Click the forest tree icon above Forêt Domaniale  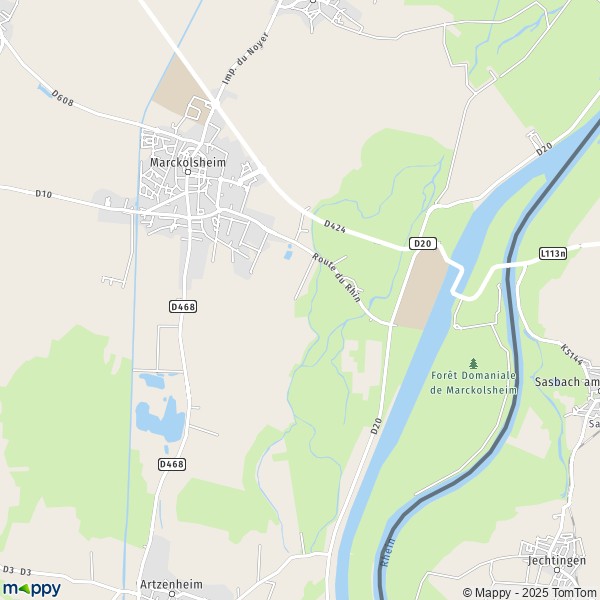[473, 364]
